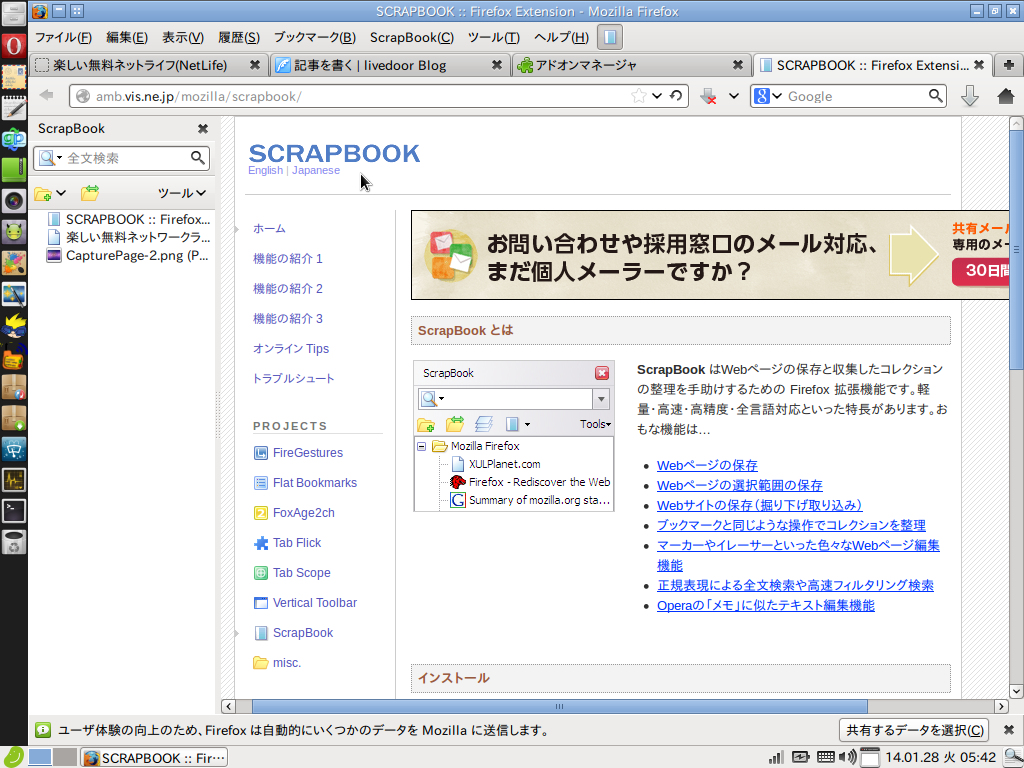Go to the Firefox home page icon

point(1006,96)
